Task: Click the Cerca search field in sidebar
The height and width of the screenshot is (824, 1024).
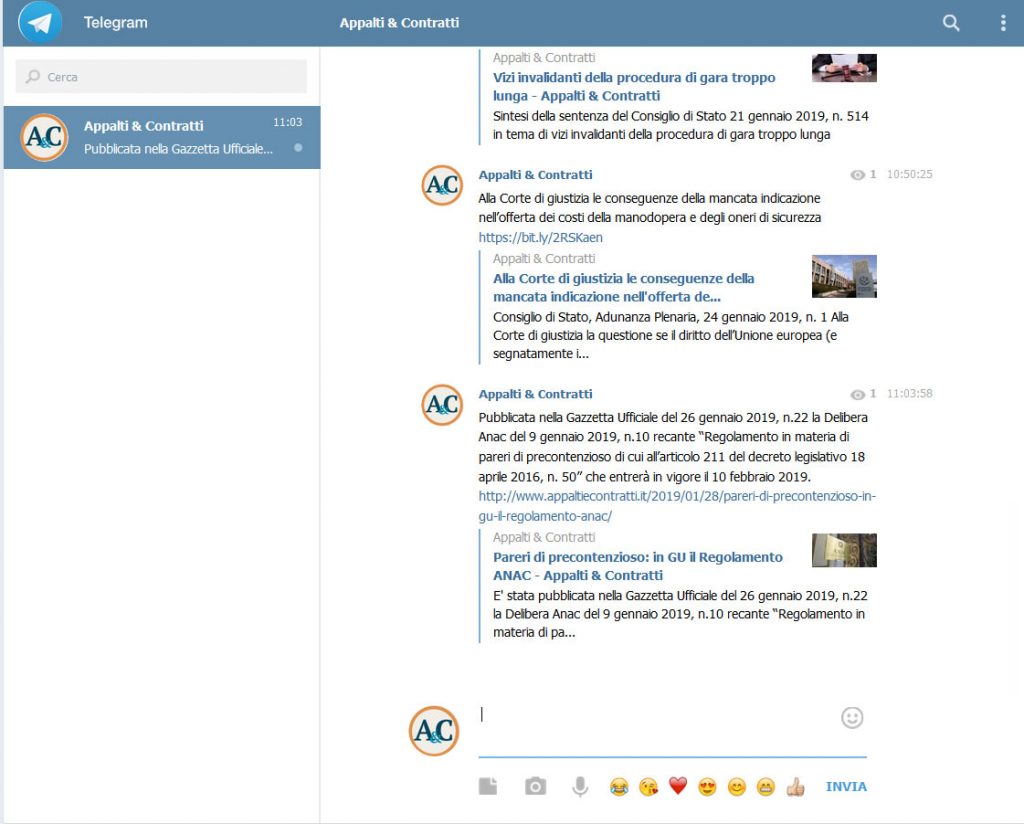Action: point(161,76)
